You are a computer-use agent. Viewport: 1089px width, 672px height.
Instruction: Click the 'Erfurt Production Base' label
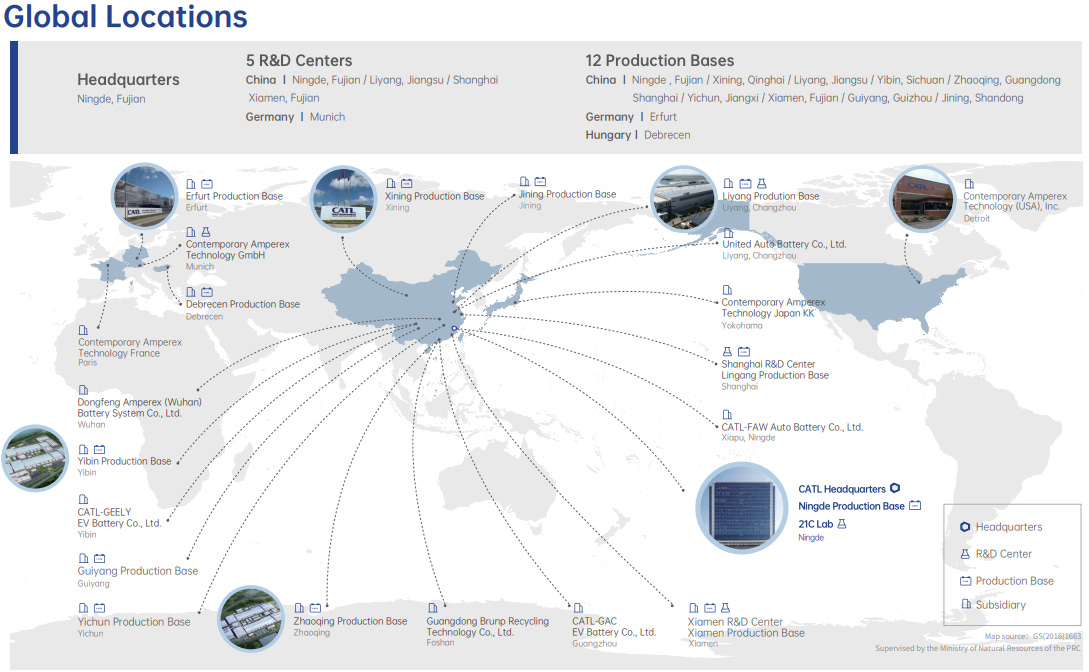pos(234,196)
